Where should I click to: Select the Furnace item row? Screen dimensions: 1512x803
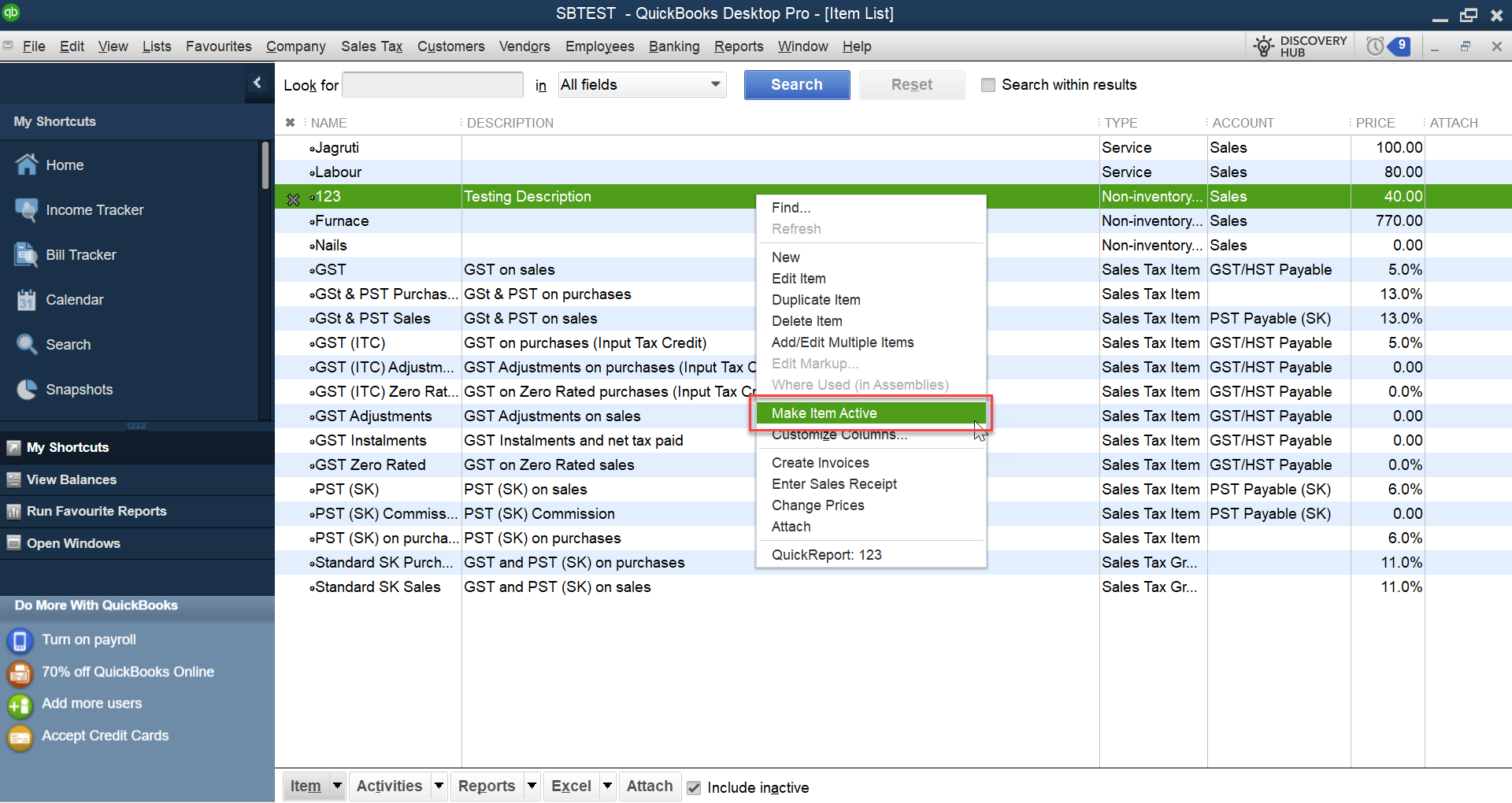pos(893,220)
